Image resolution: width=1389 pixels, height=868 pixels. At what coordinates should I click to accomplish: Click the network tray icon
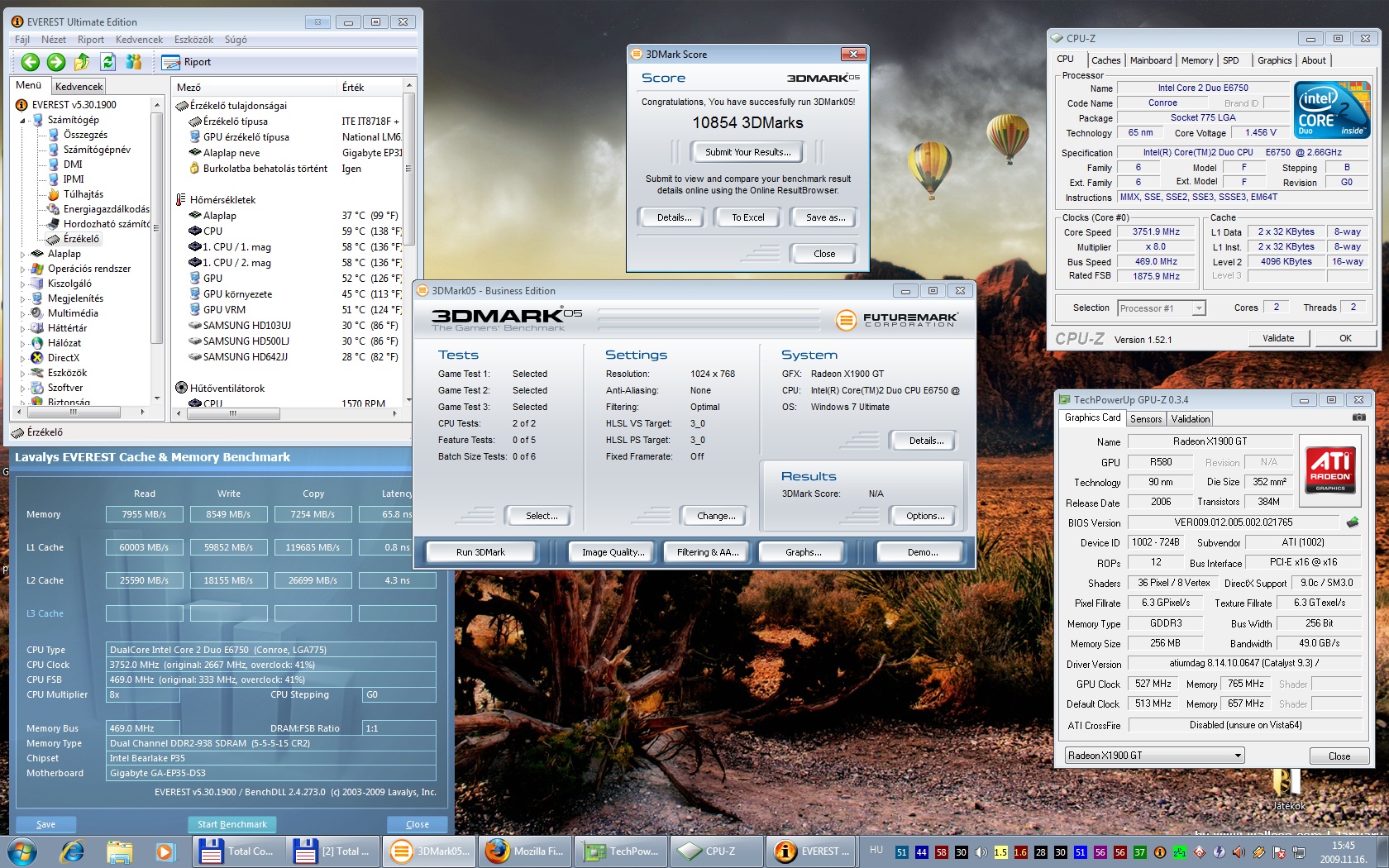(x=1299, y=852)
